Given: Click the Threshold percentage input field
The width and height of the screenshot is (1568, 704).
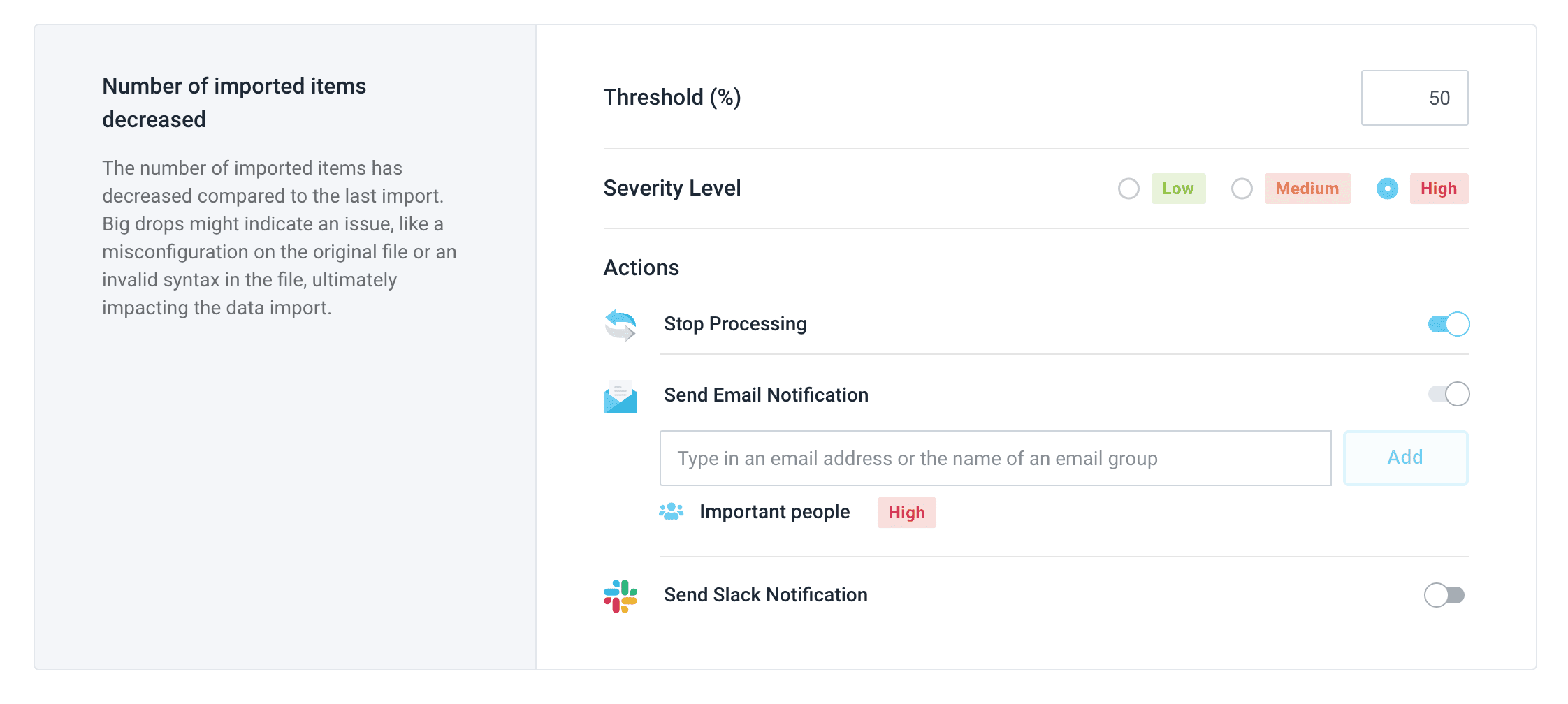Looking at the screenshot, I should pos(1414,98).
